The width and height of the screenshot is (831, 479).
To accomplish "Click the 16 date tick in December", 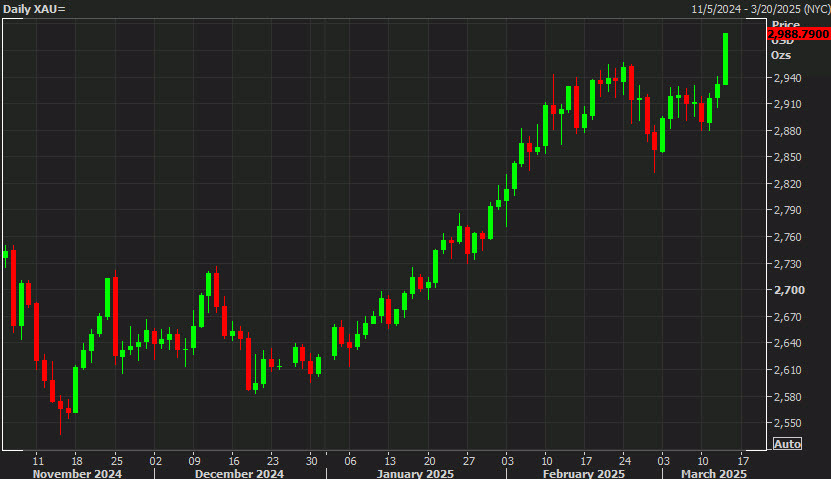I will [234, 460].
